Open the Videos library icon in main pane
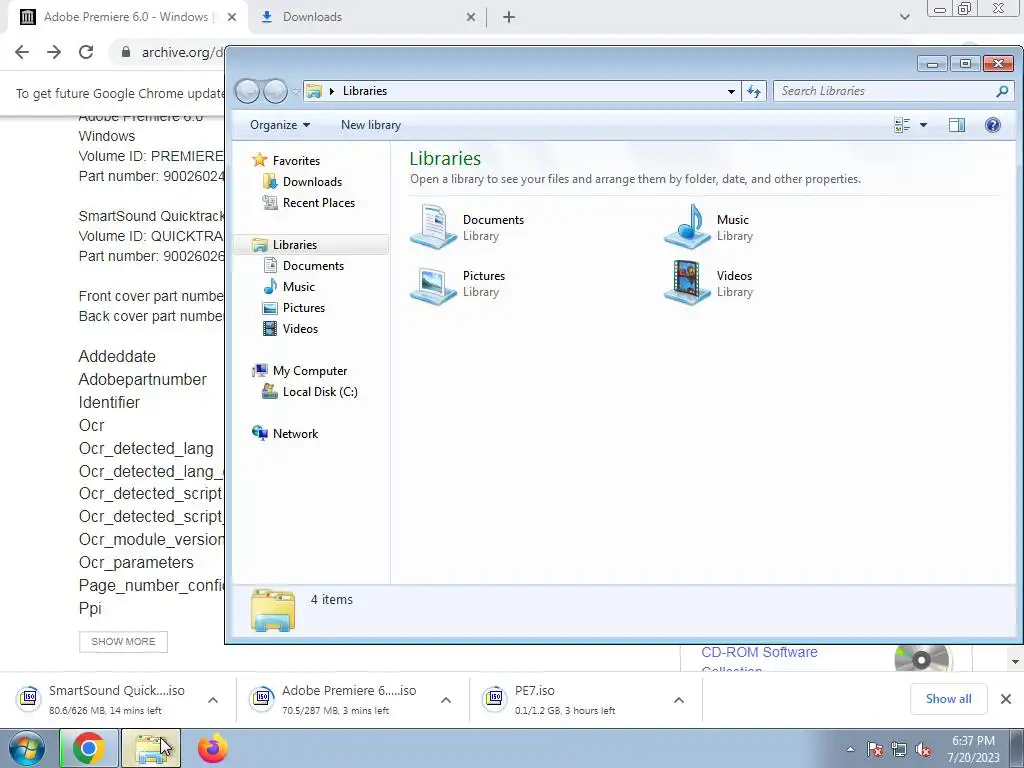Image resolution: width=1024 pixels, height=768 pixels. (x=687, y=283)
